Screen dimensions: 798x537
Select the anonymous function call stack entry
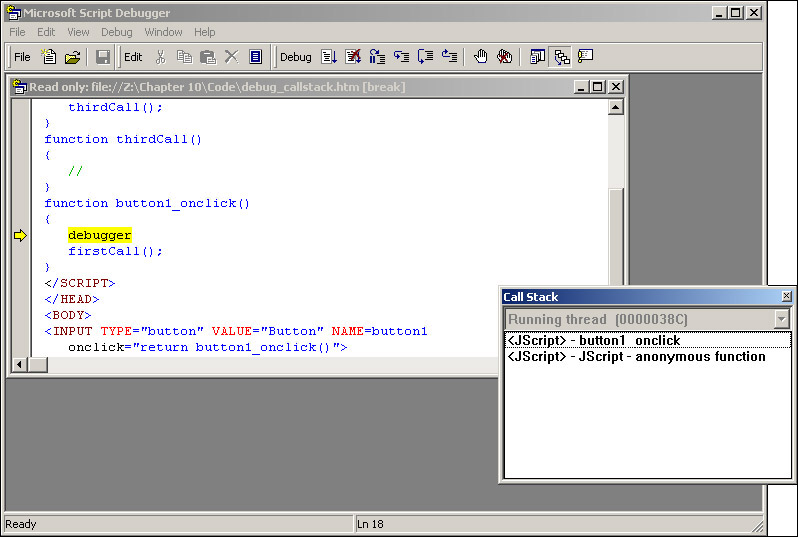[x=636, y=357]
